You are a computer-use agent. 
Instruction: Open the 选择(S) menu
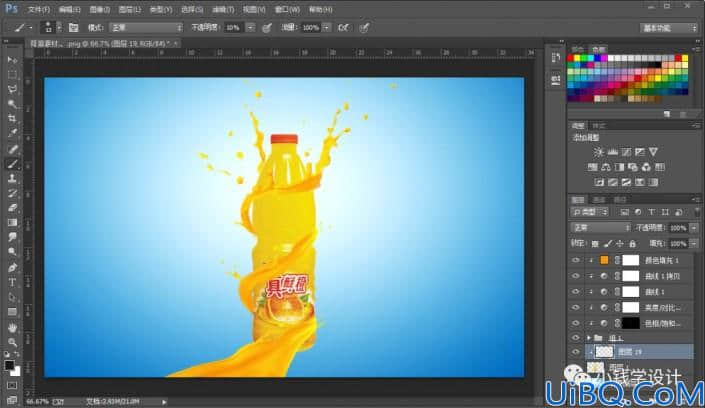click(x=192, y=9)
